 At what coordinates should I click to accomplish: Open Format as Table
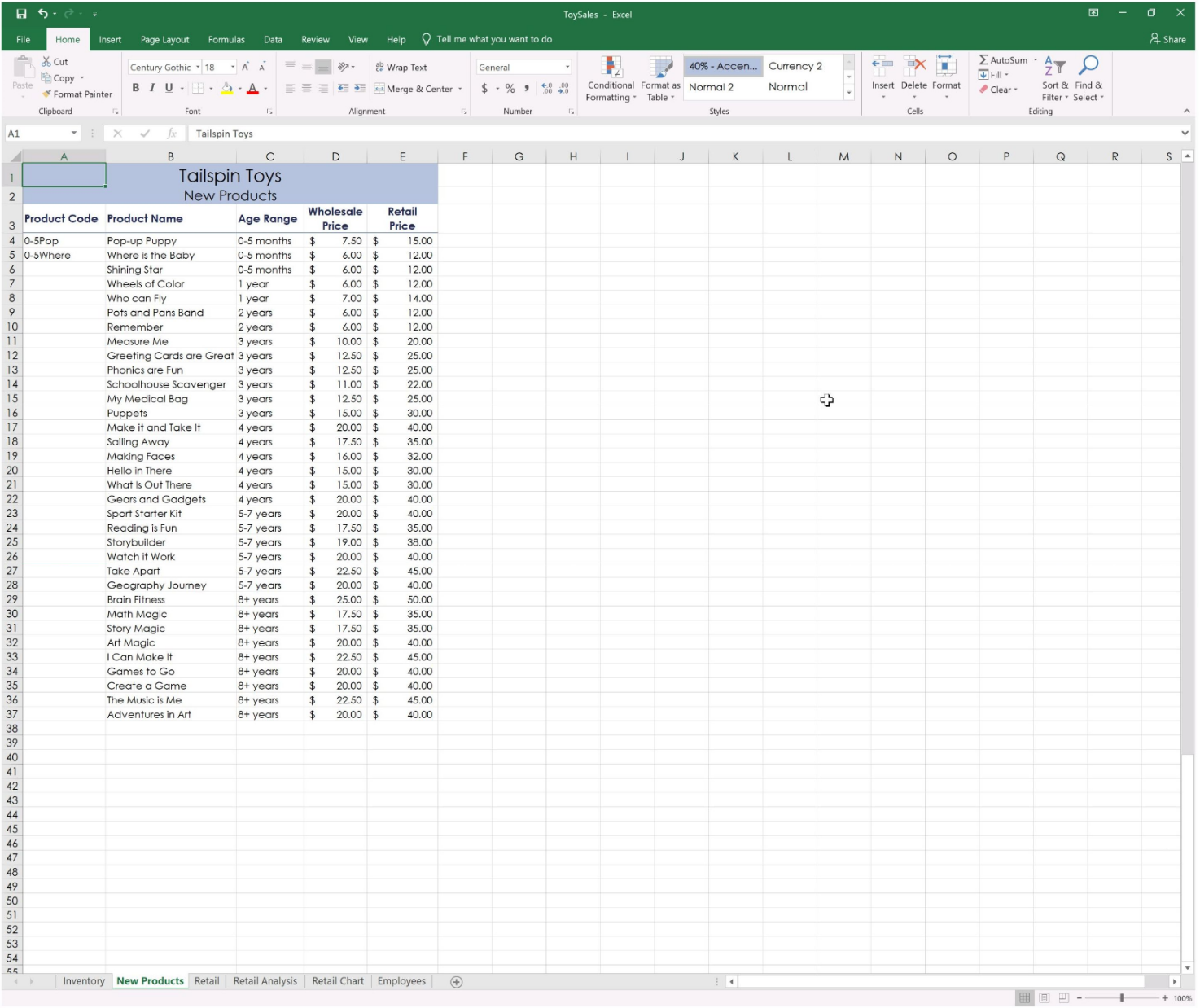660,79
